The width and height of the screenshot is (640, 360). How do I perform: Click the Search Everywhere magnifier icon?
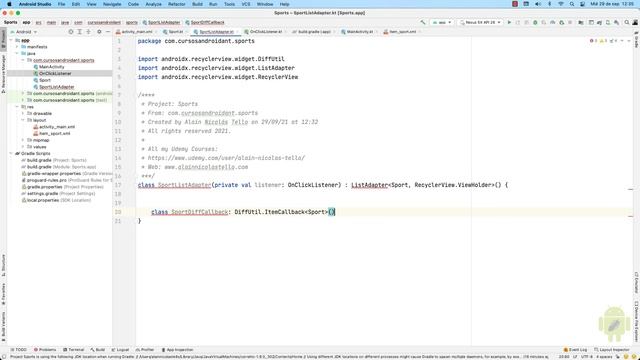pos(627,22)
